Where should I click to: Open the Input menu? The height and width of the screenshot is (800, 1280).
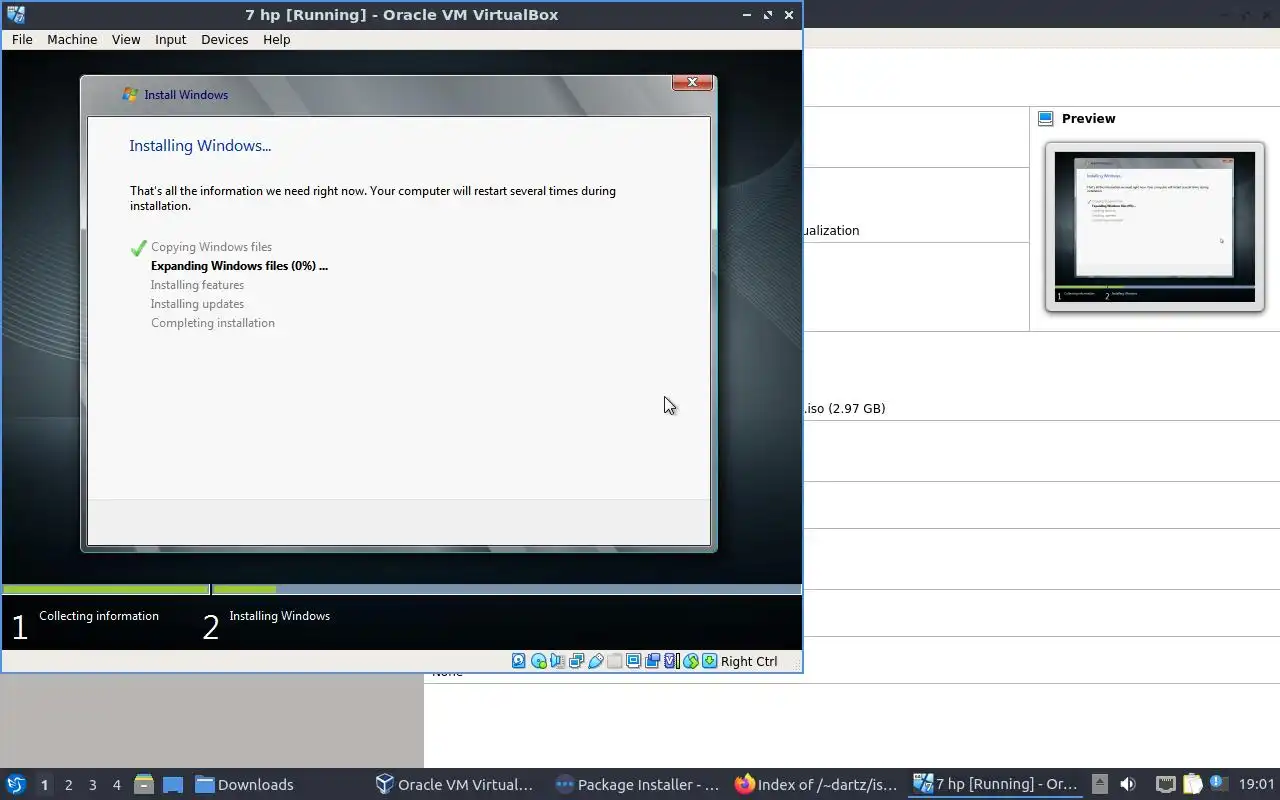170,39
